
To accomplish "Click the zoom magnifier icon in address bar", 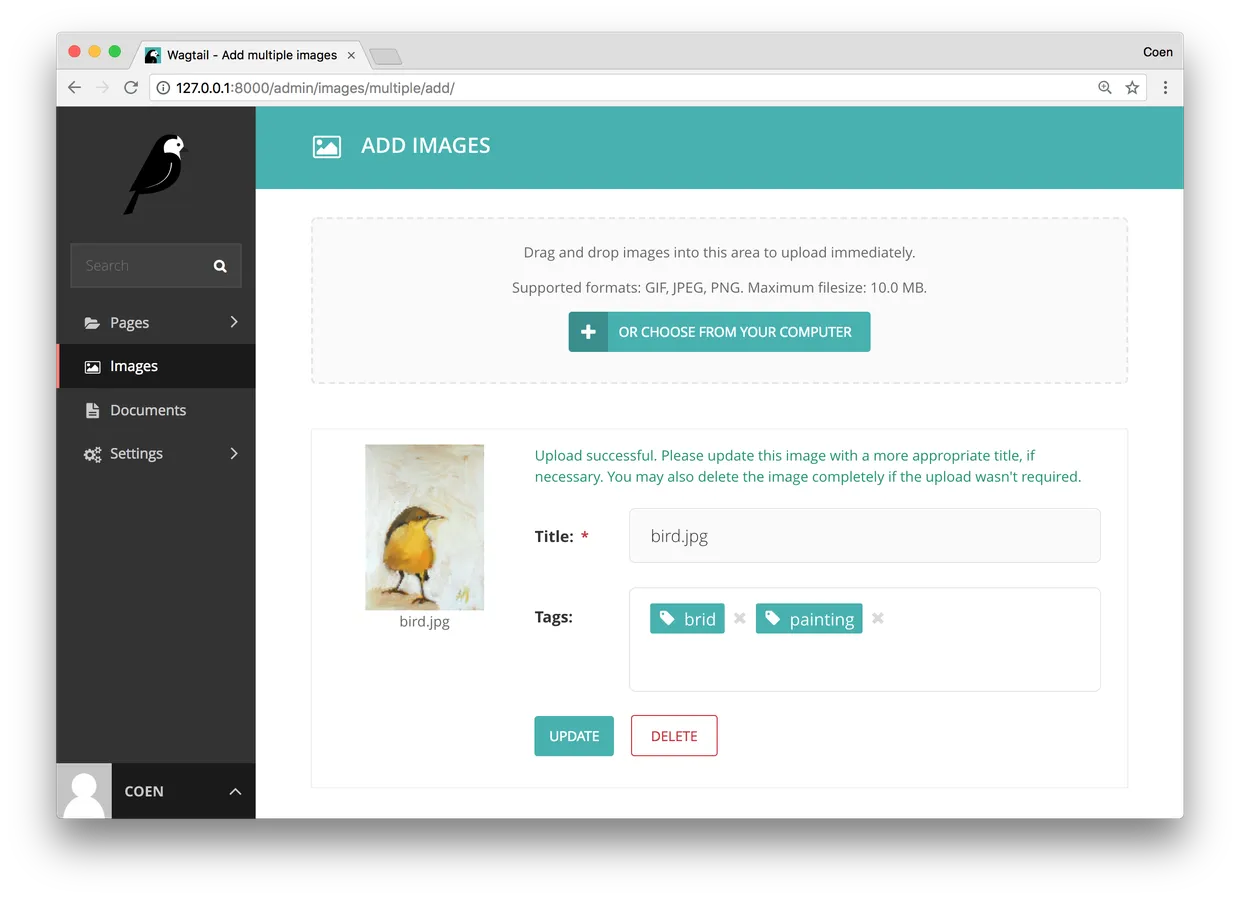I will 1104,88.
